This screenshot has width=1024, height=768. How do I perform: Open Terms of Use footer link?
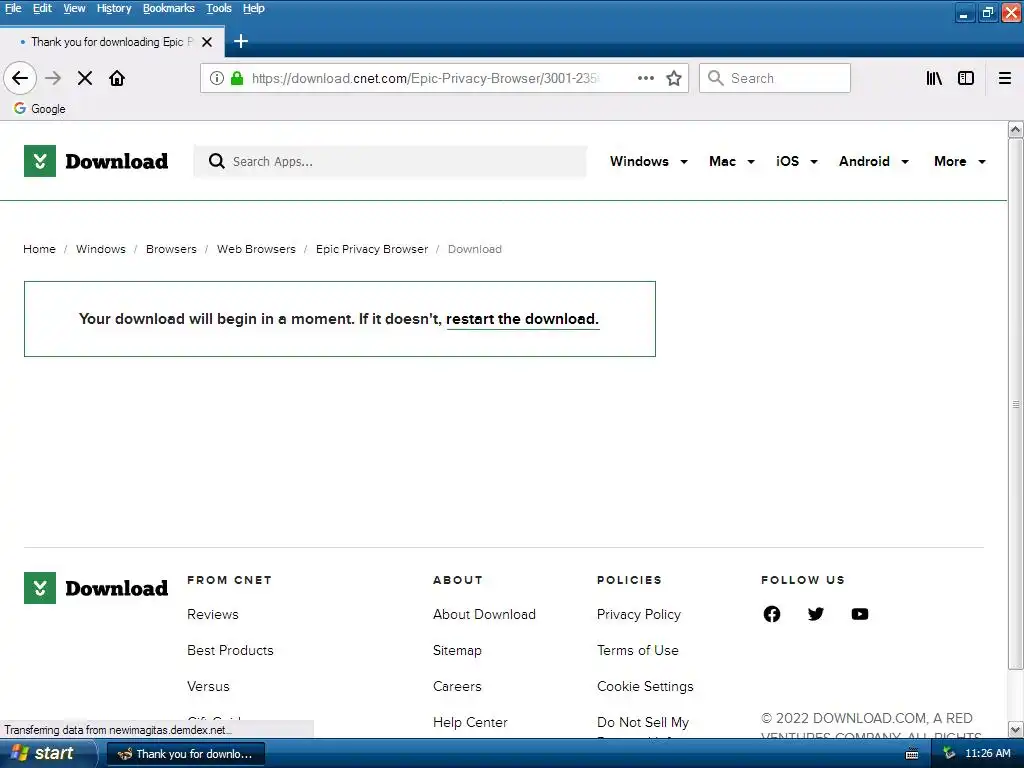(637, 650)
